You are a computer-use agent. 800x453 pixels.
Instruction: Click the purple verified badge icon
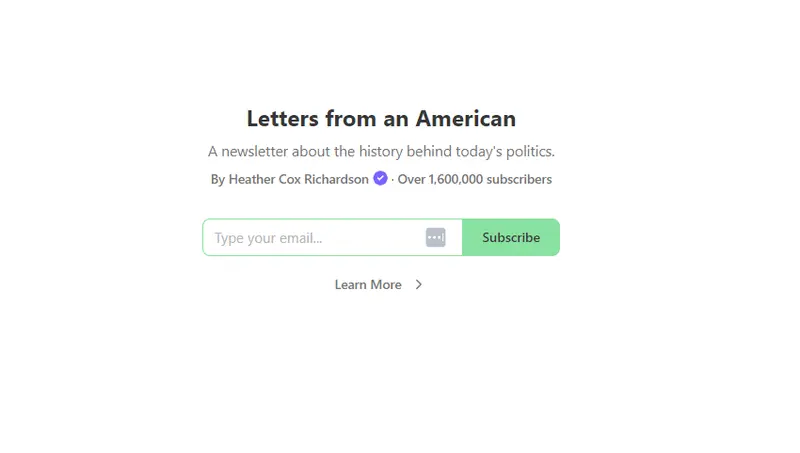tap(380, 179)
